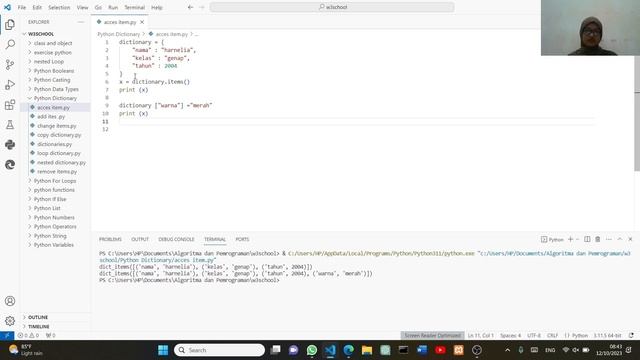640x360 pixels.
Task: Open the Edge tools icon in activity bar
Action: [x=10, y=164]
